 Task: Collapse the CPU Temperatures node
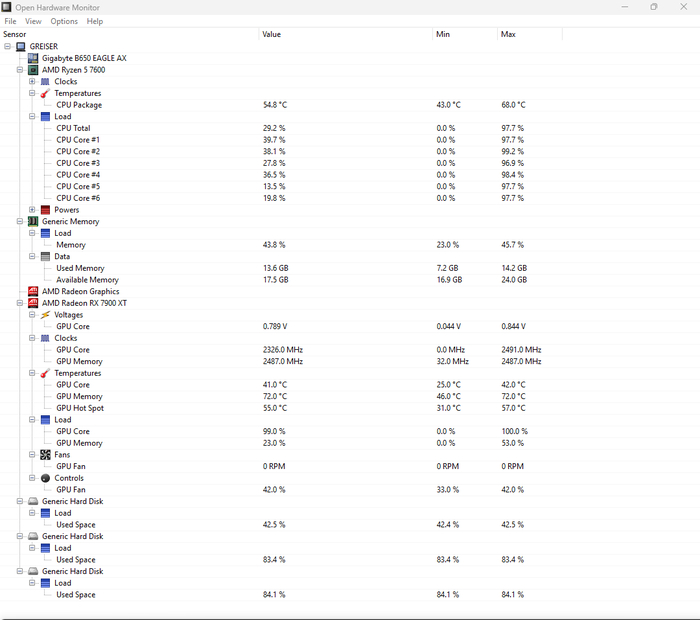point(32,93)
